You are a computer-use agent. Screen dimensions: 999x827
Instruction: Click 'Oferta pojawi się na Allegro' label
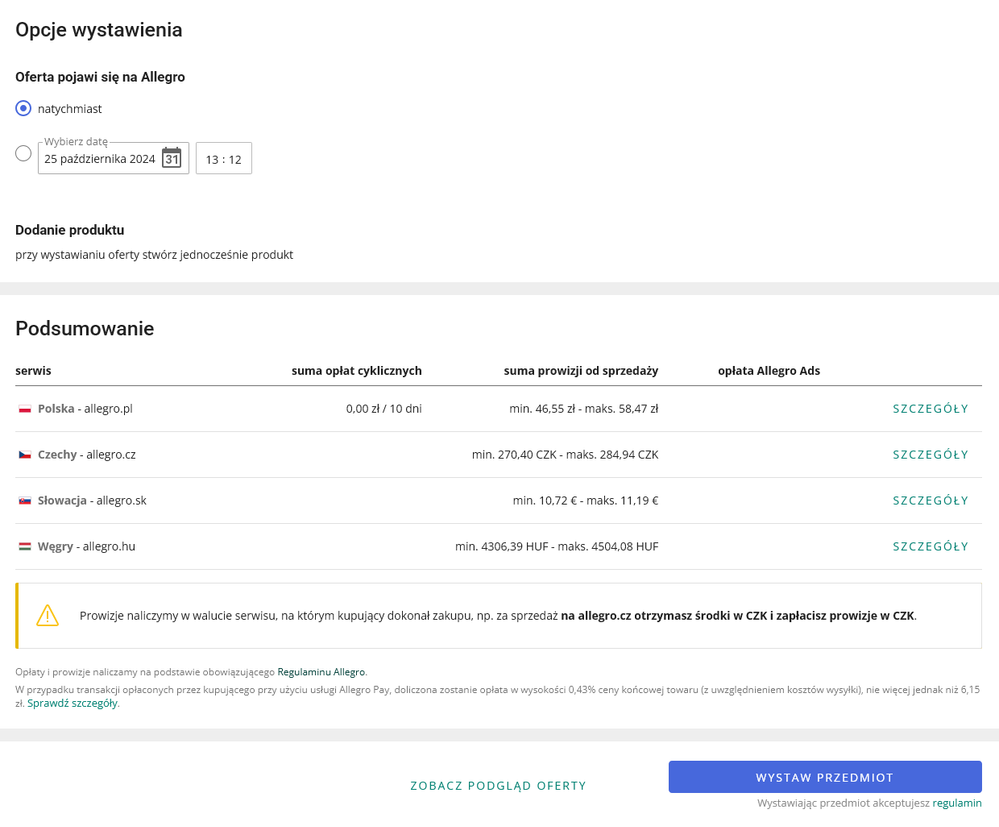pyautogui.click(x=100, y=77)
